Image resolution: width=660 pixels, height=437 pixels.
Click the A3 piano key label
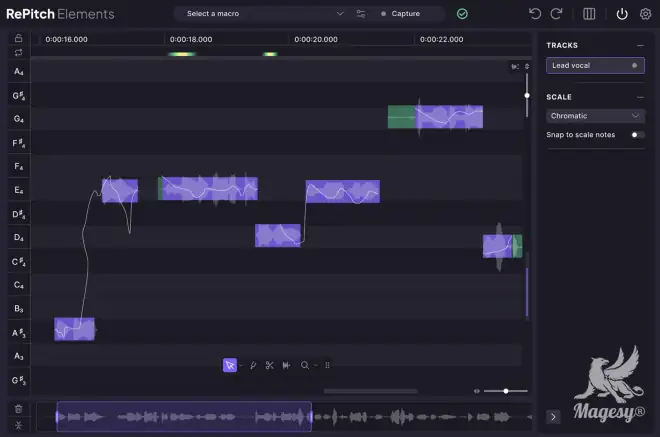19,356
